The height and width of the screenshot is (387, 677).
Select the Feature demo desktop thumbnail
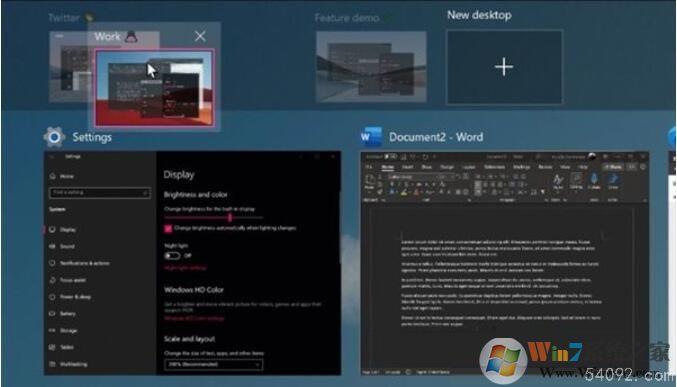click(371, 67)
